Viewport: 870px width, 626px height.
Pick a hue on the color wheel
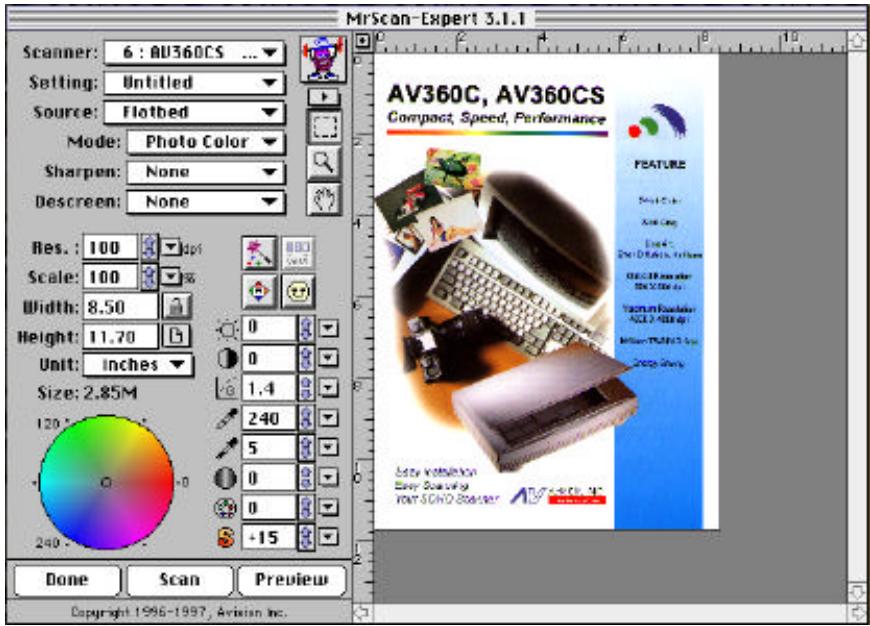coord(107,483)
